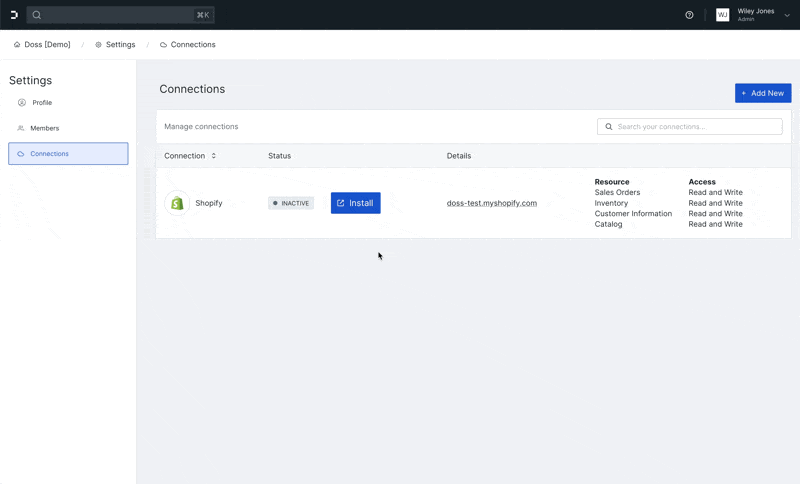Click the magnifier icon in top search bar

pyautogui.click(x=37, y=15)
